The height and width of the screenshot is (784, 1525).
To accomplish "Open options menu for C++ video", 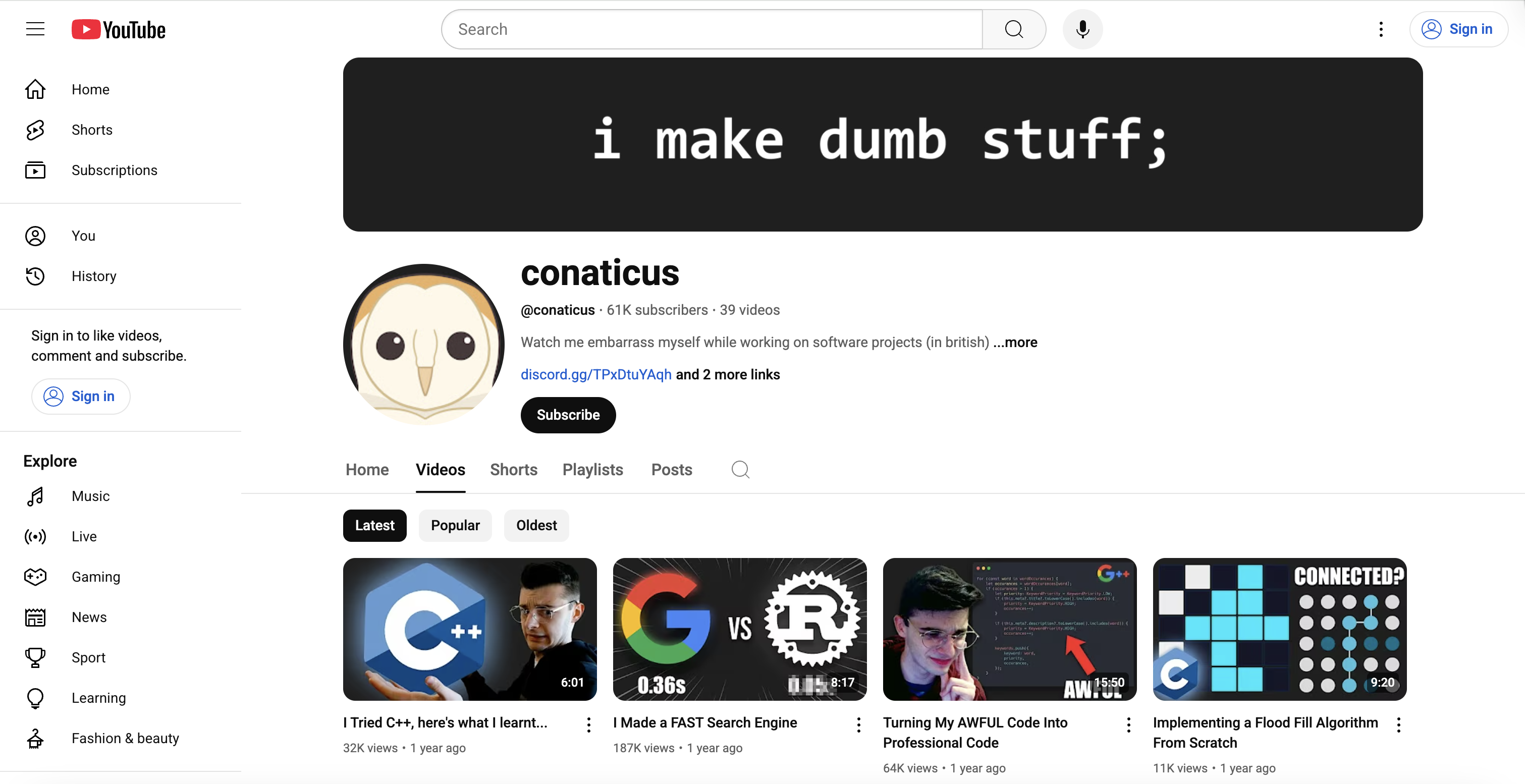I will tap(588, 725).
